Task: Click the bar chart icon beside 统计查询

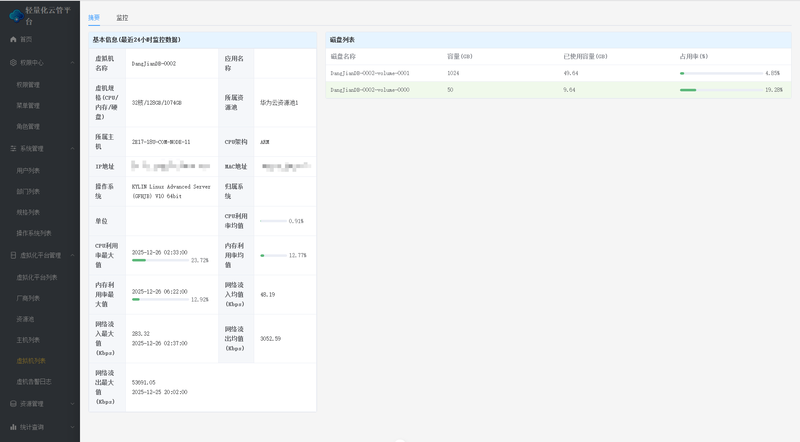Action: pos(13,427)
